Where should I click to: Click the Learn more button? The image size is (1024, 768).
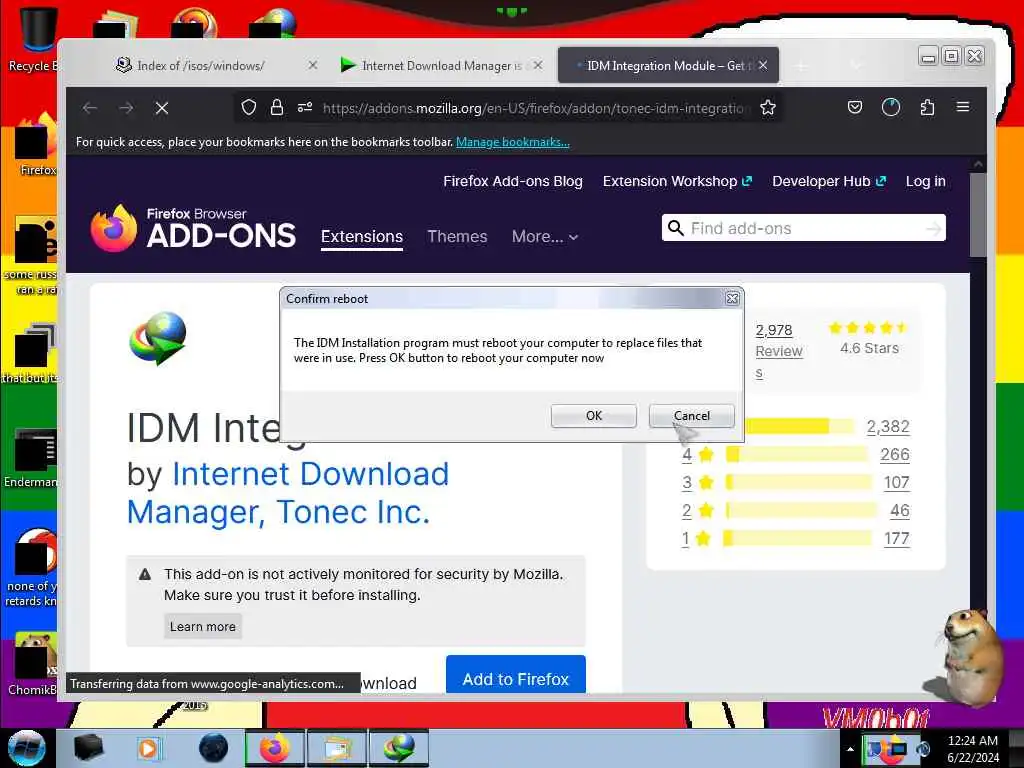tap(202, 626)
